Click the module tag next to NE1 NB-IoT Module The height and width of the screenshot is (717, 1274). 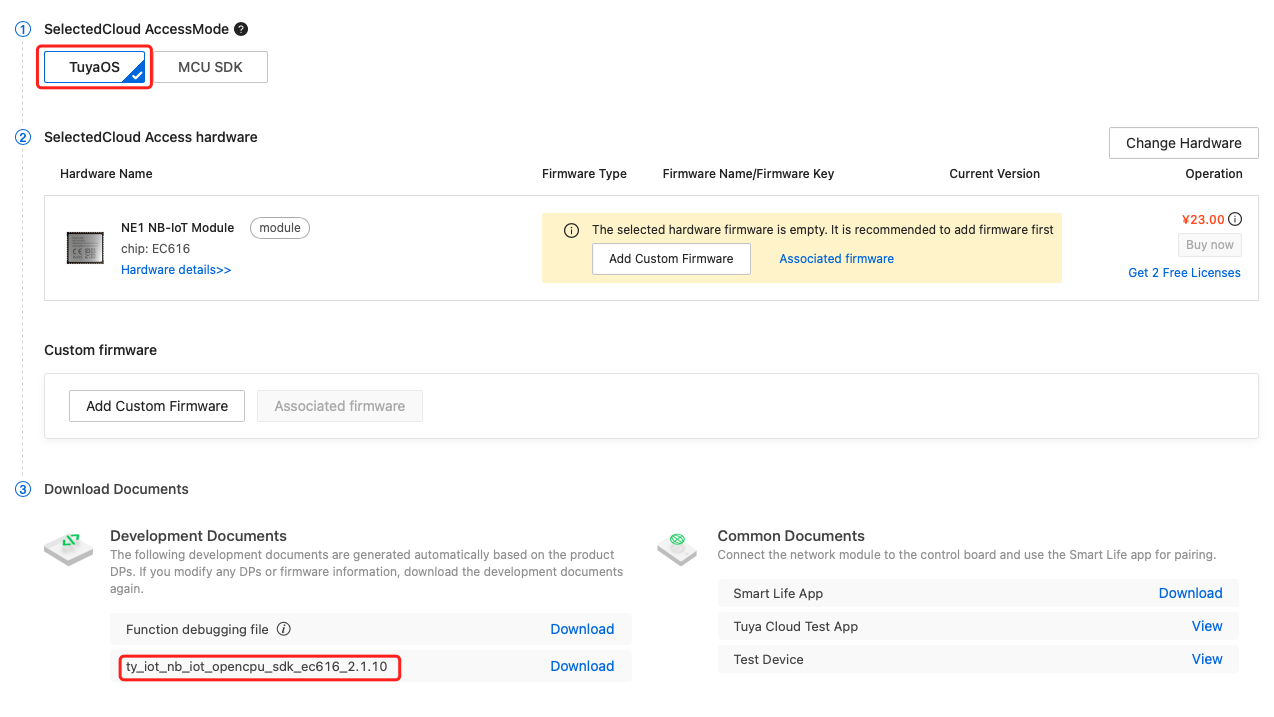(280, 228)
